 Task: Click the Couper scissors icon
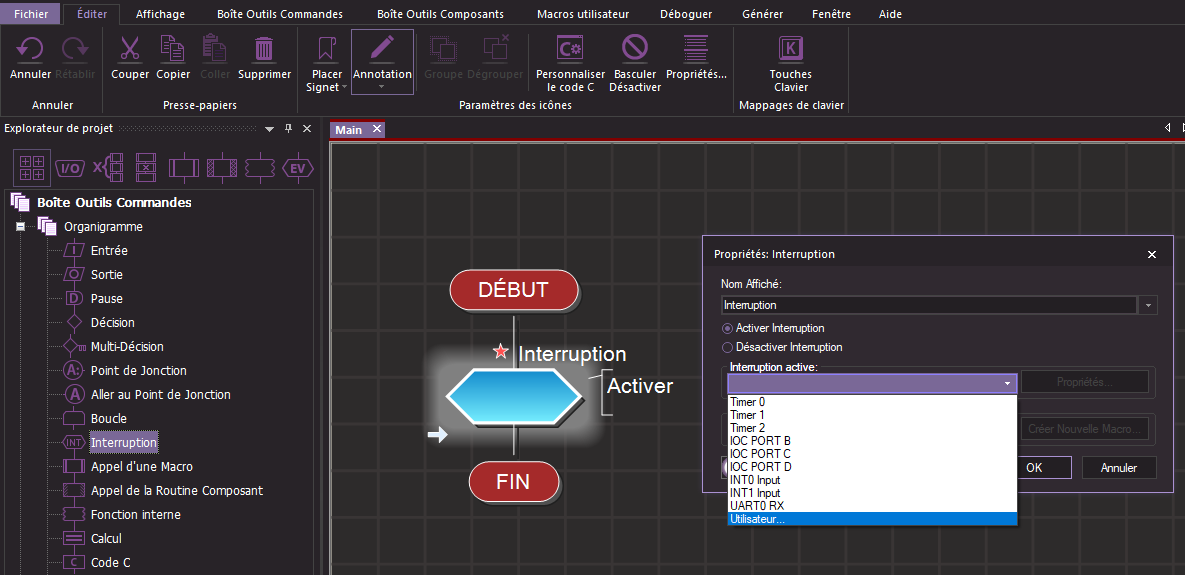[x=130, y=49]
